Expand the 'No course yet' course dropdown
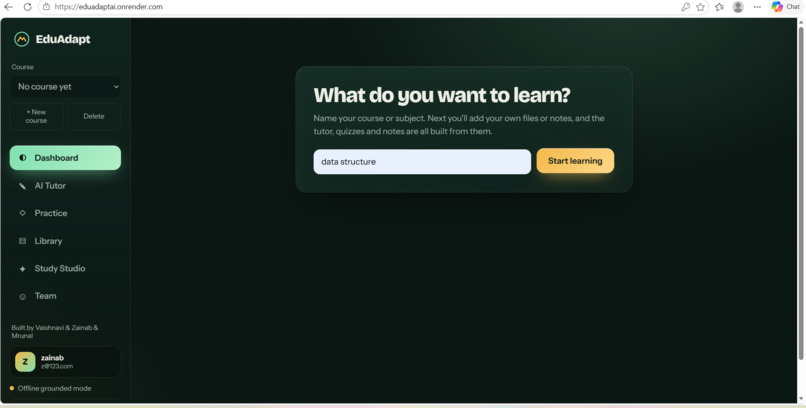The width and height of the screenshot is (806, 408). [65, 87]
